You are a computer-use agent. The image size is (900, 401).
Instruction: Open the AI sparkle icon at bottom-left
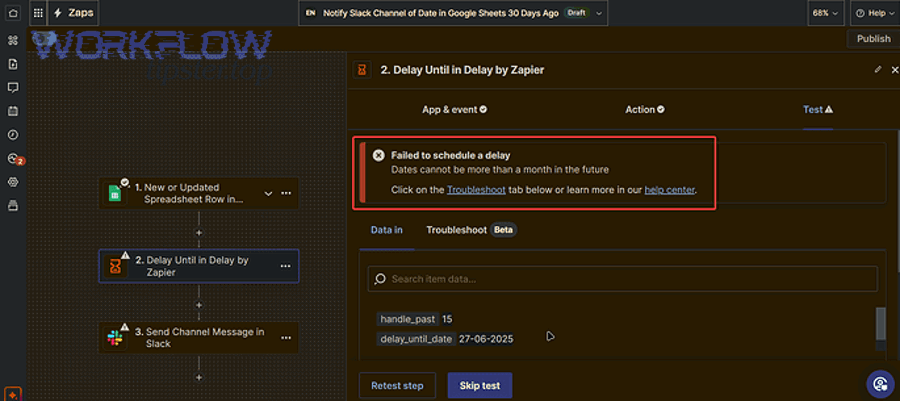coord(14,395)
